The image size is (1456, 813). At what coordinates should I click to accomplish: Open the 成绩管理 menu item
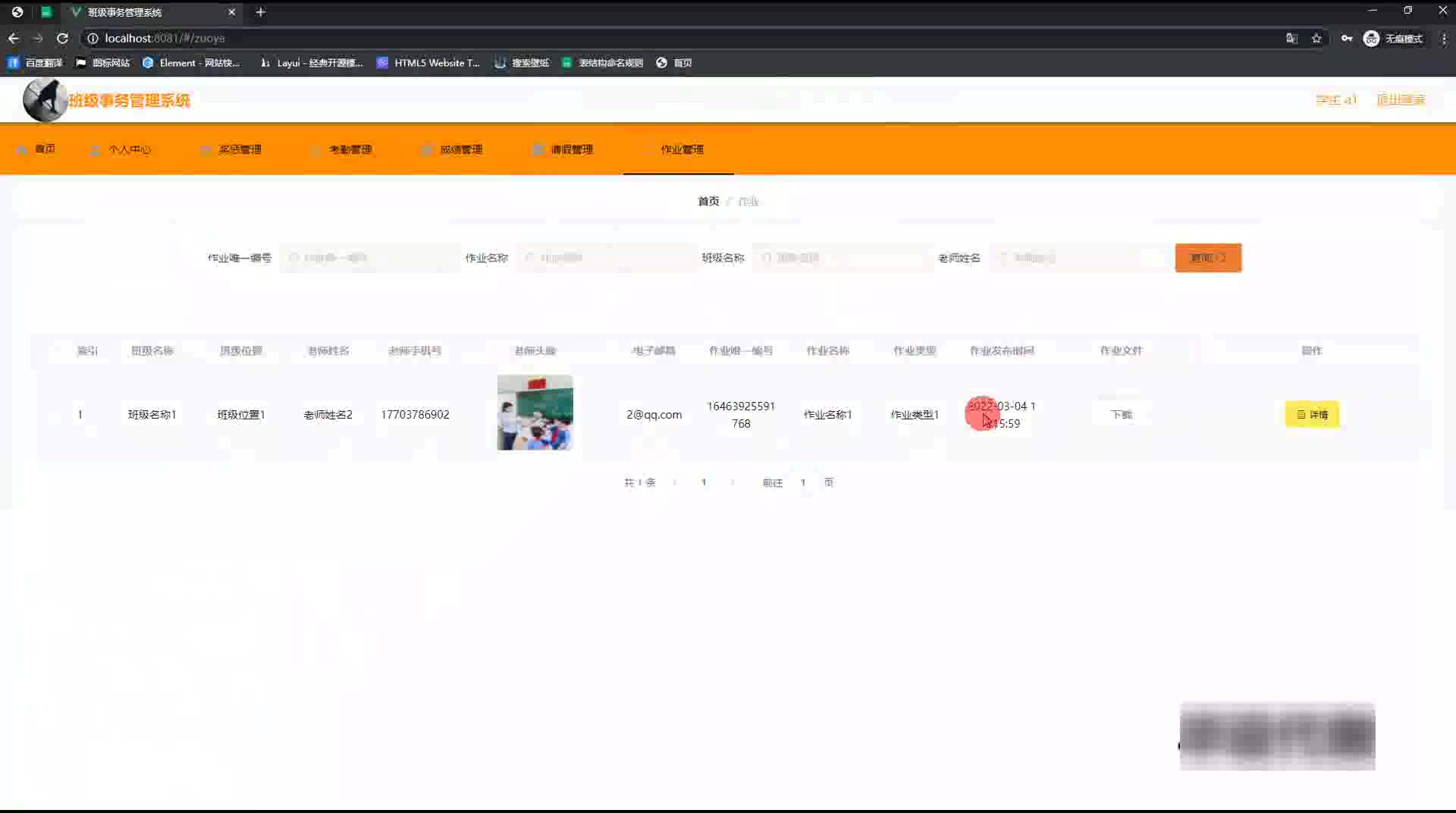coord(453,149)
